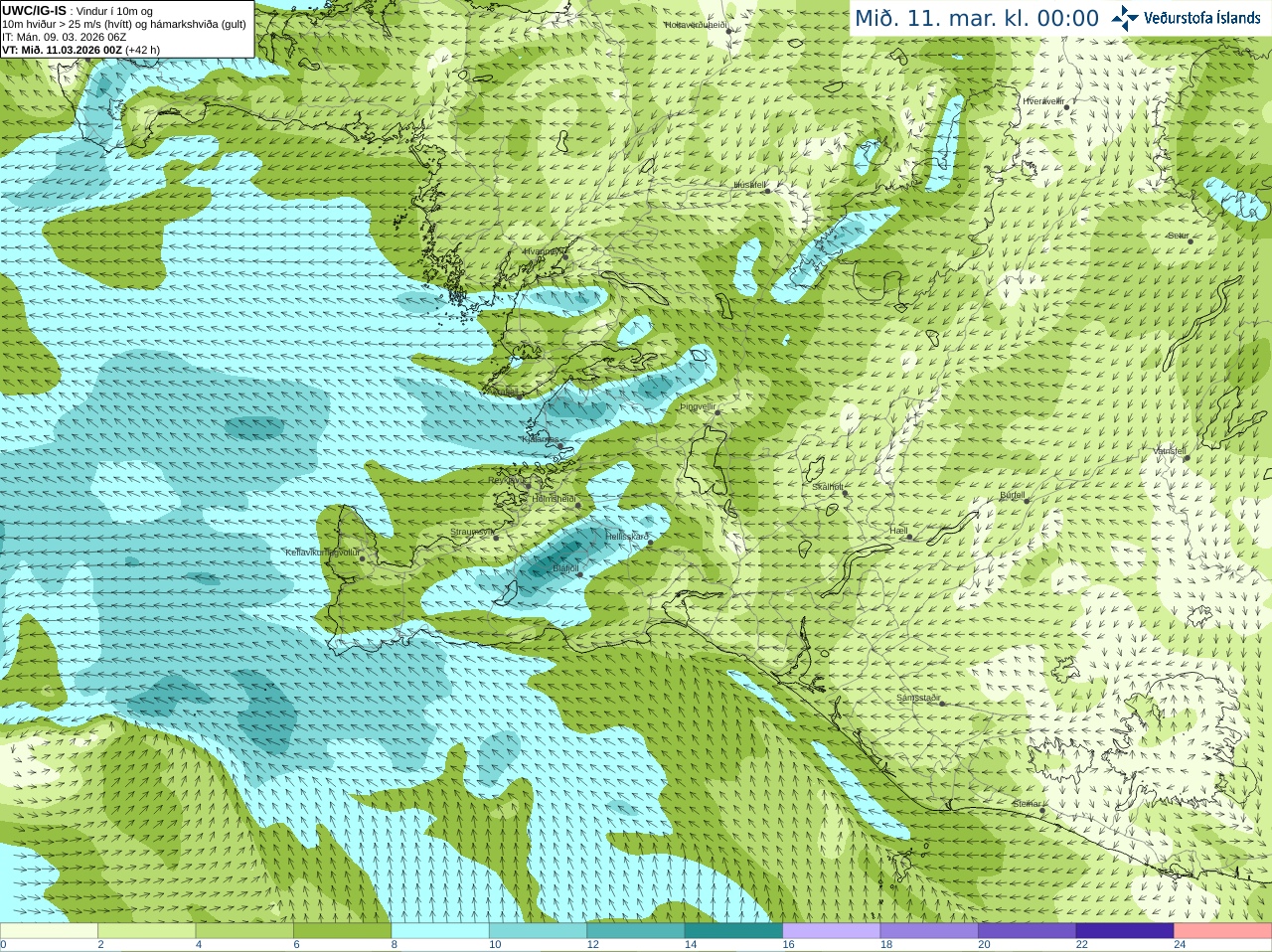Image resolution: width=1272 pixels, height=952 pixels.
Task: Click the IT: Mán. 09. 03. 2026 06Z line
Action: 65,37
